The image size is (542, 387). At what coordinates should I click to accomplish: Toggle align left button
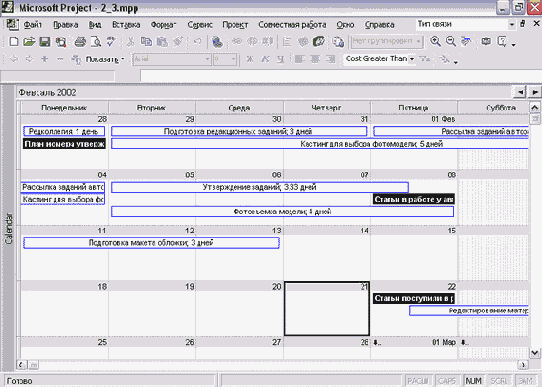(299, 59)
